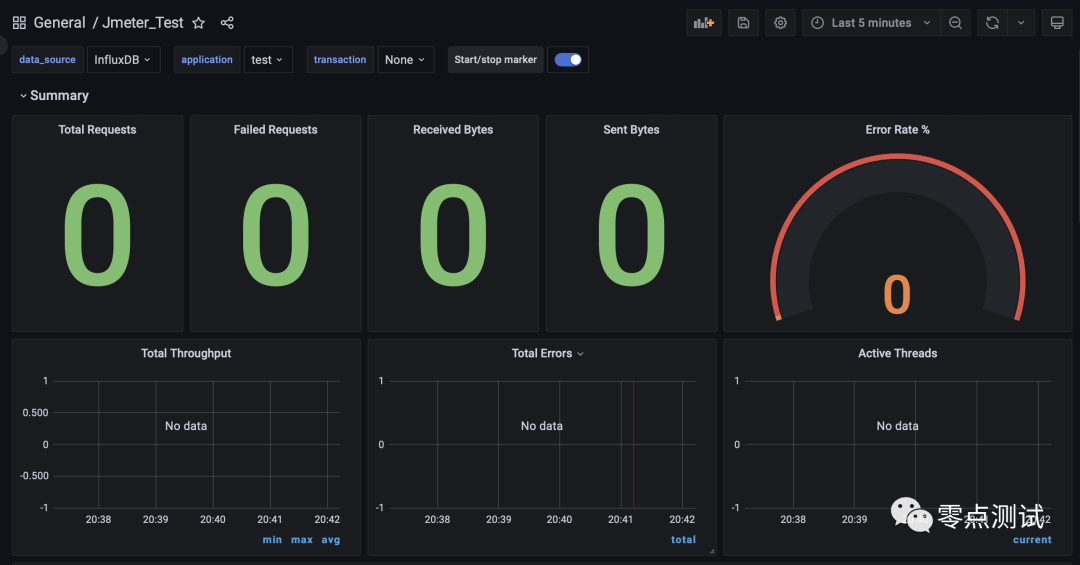This screenshot has height=565, width=1080.
Task: Click the total legend header in Total Errors
Action: 683,540
